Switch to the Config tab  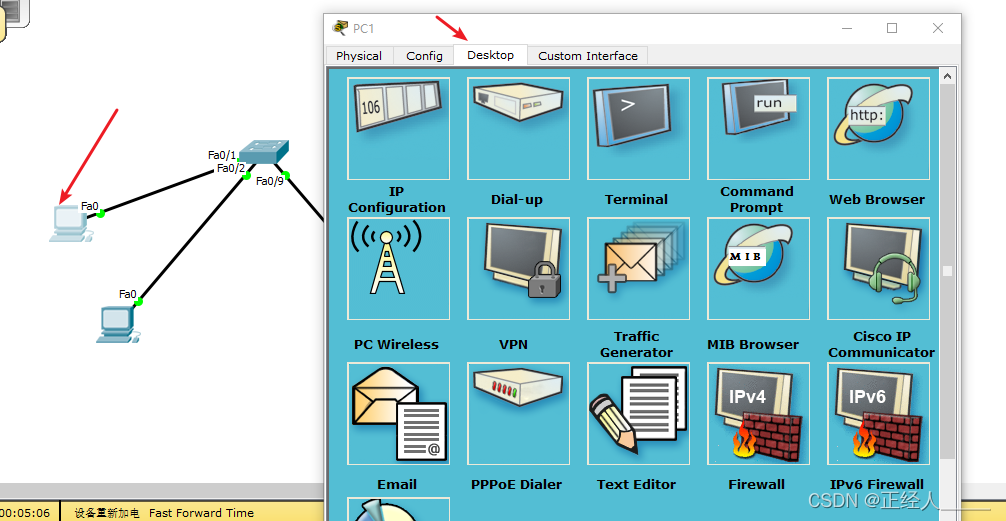coord(424,56)
